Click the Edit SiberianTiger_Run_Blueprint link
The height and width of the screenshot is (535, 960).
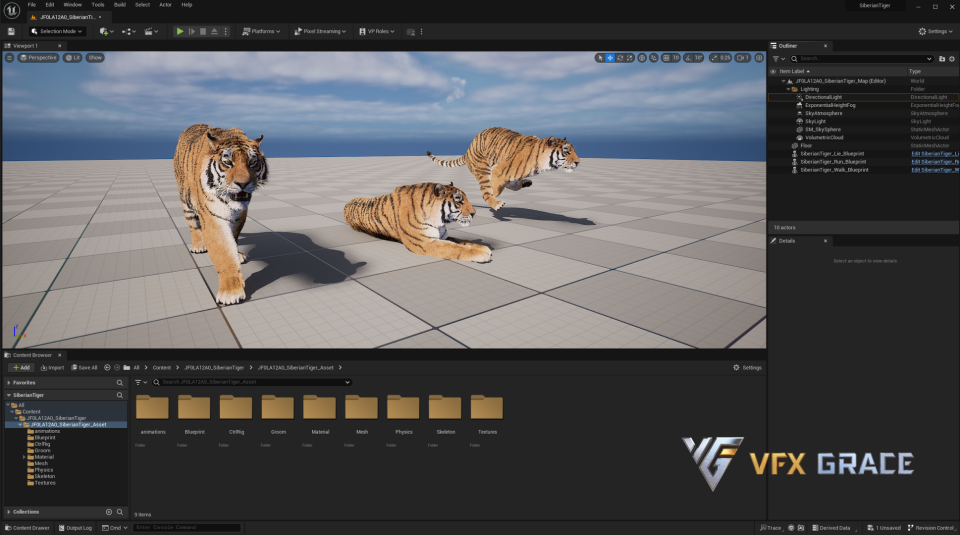(934, 161)
